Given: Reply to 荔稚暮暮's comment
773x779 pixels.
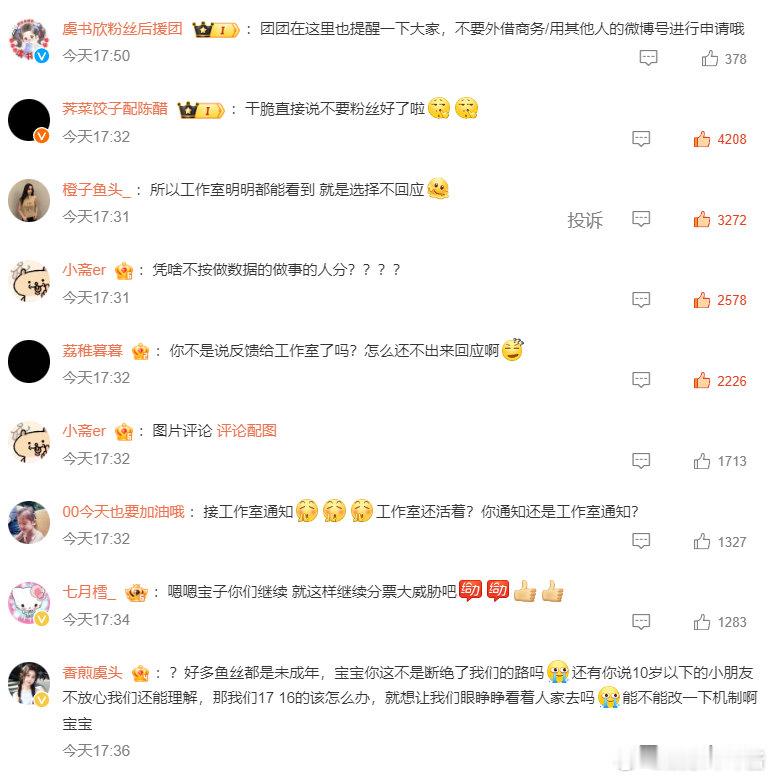Looking at the screenshot, I should [640, 380].
